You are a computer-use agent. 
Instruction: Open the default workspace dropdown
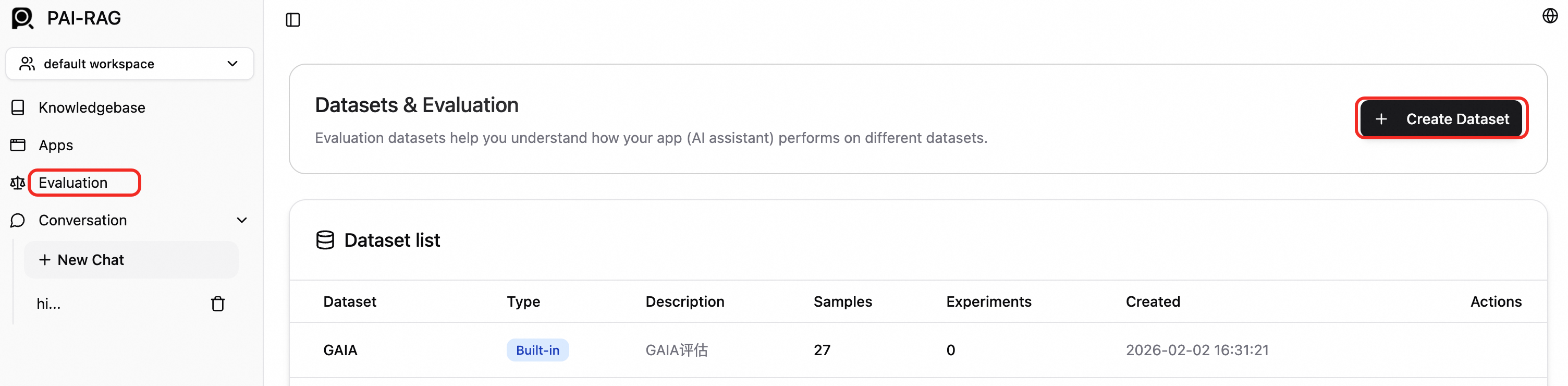[130, 64]
